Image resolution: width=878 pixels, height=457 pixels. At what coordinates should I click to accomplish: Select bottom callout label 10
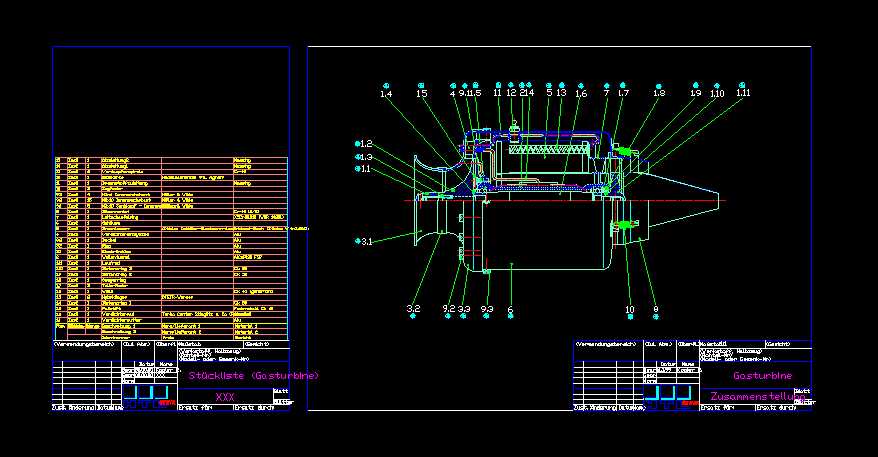[x=630, y=310]
